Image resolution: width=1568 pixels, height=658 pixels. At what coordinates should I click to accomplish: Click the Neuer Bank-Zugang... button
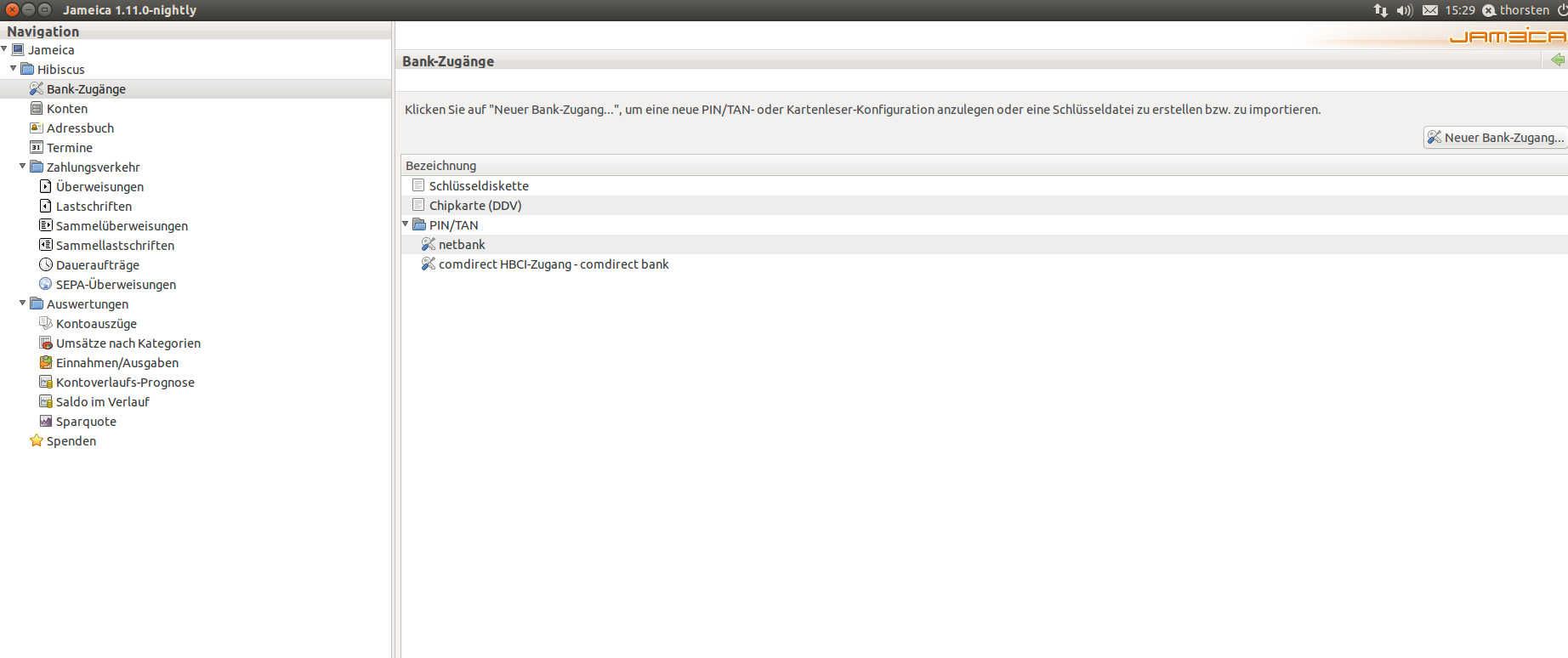click(x=1496, y=137)
